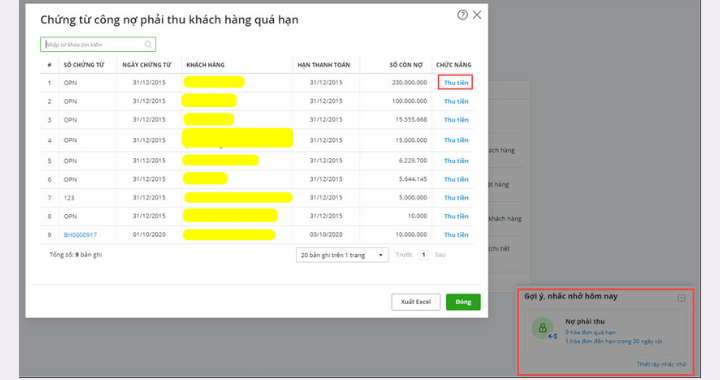The width and height of the screenshot is (720, 380).
Task: Collapse the reminder panel minimize icon
Action: 681,298
